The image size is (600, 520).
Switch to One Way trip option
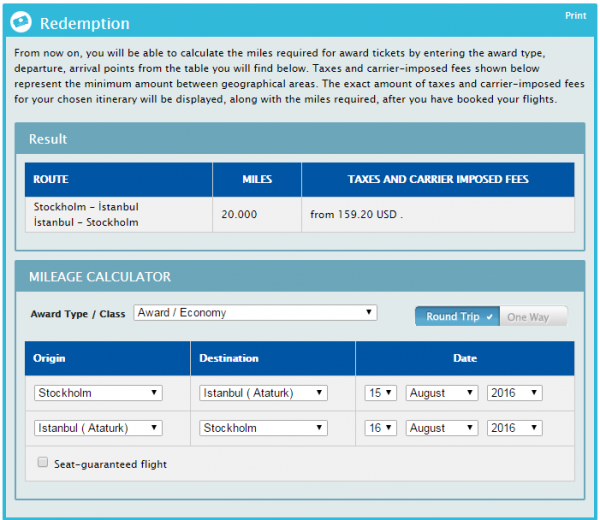click(531, 316)
